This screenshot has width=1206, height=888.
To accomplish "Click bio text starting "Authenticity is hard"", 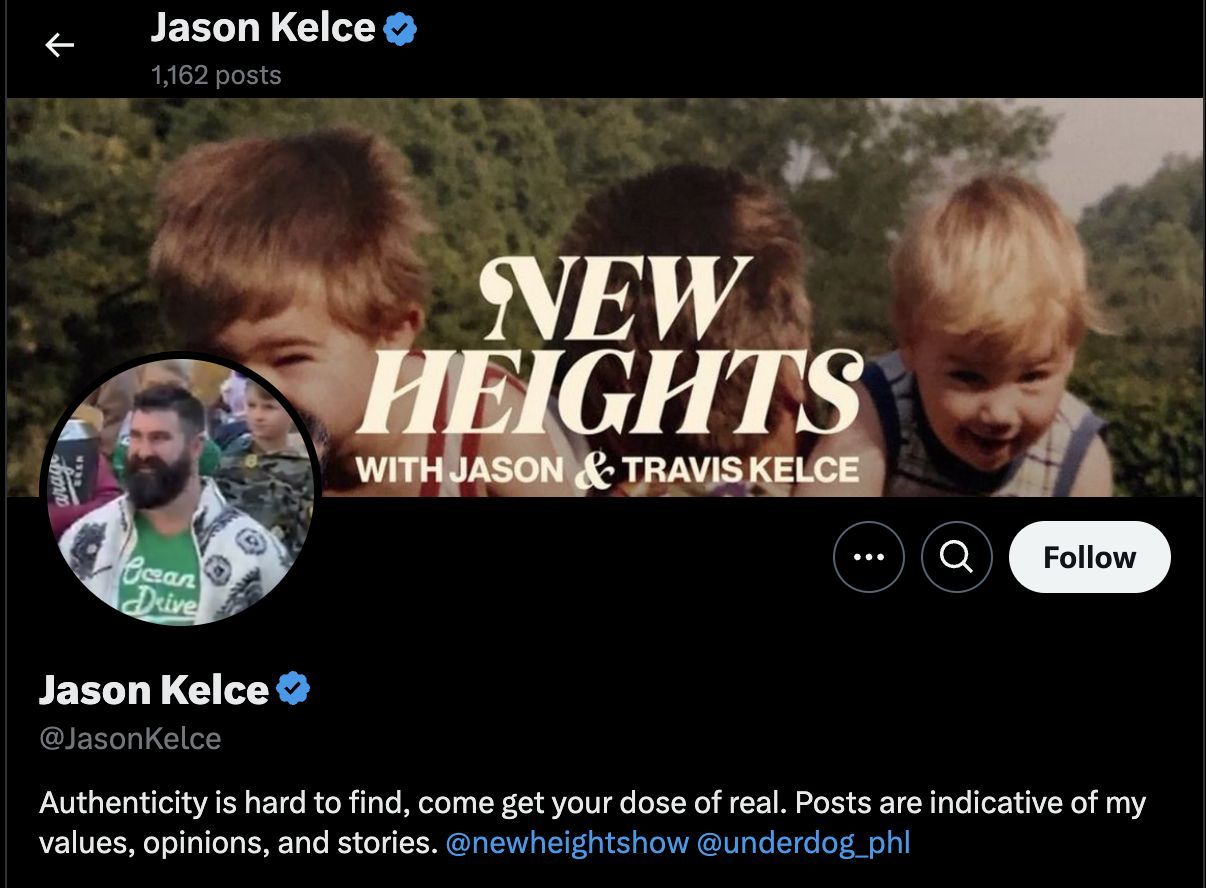I will point(592,822).
